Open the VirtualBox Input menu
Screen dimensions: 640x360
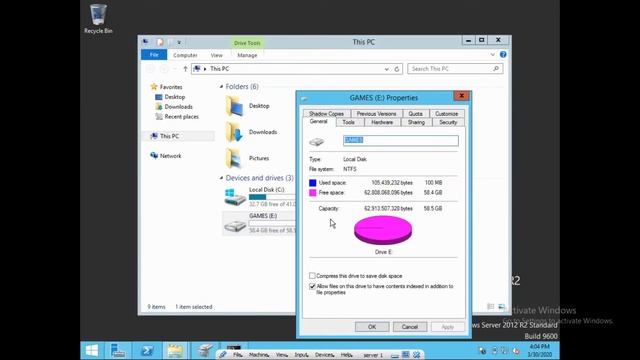[x=301, y=355]
